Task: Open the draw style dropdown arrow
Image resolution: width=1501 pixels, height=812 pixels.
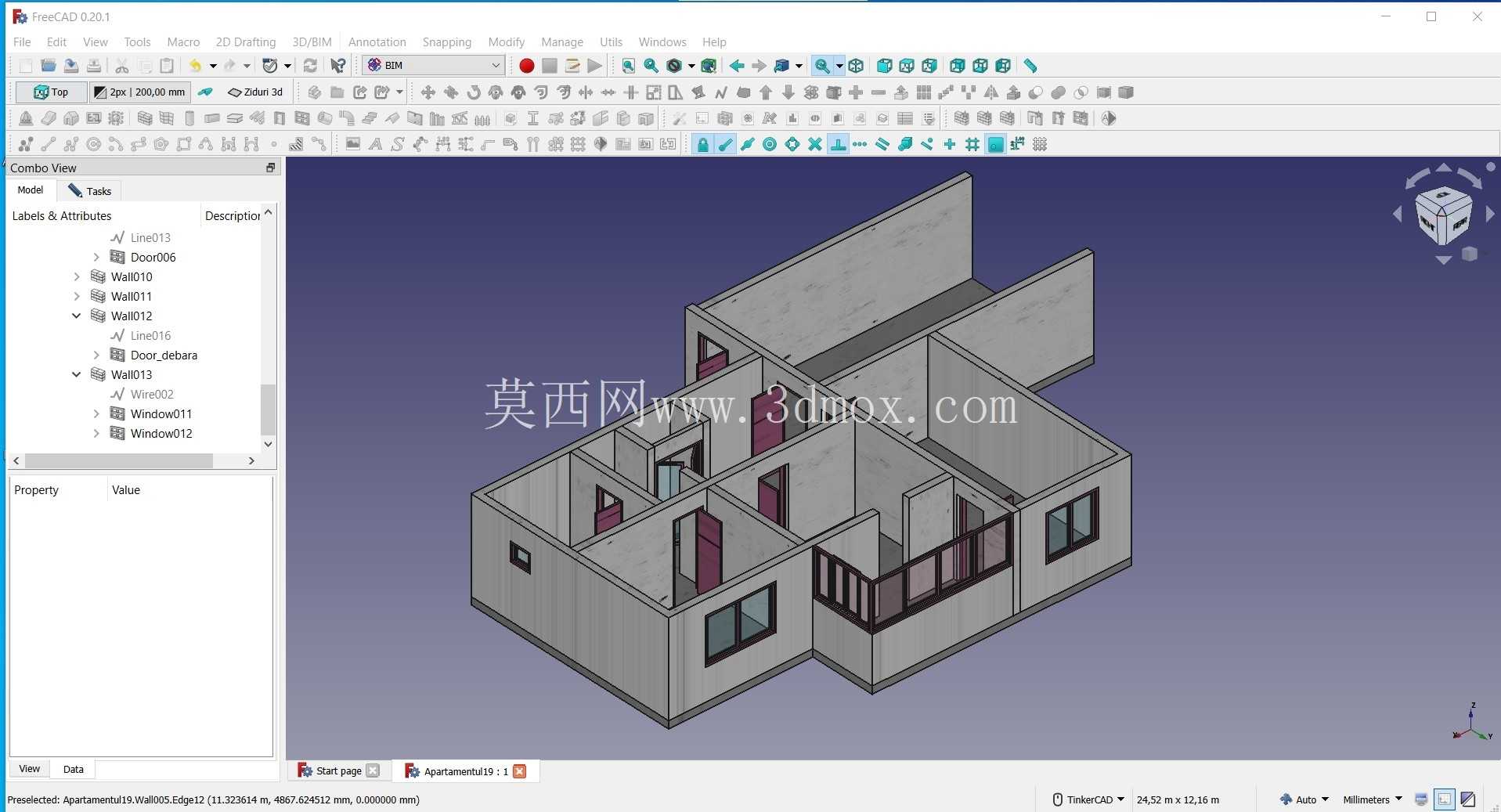Action: 691,66
